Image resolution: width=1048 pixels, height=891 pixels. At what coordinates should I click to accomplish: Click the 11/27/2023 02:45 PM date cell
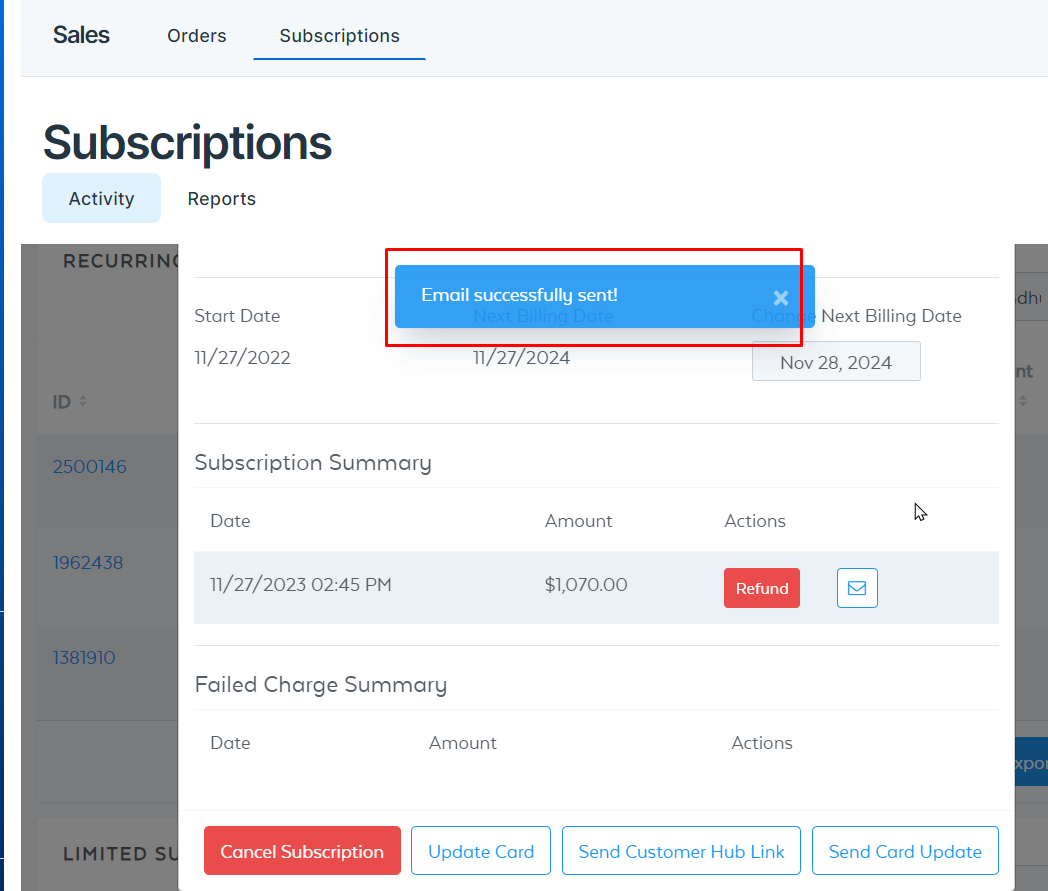pyautogui.click(x=301, y=584)
